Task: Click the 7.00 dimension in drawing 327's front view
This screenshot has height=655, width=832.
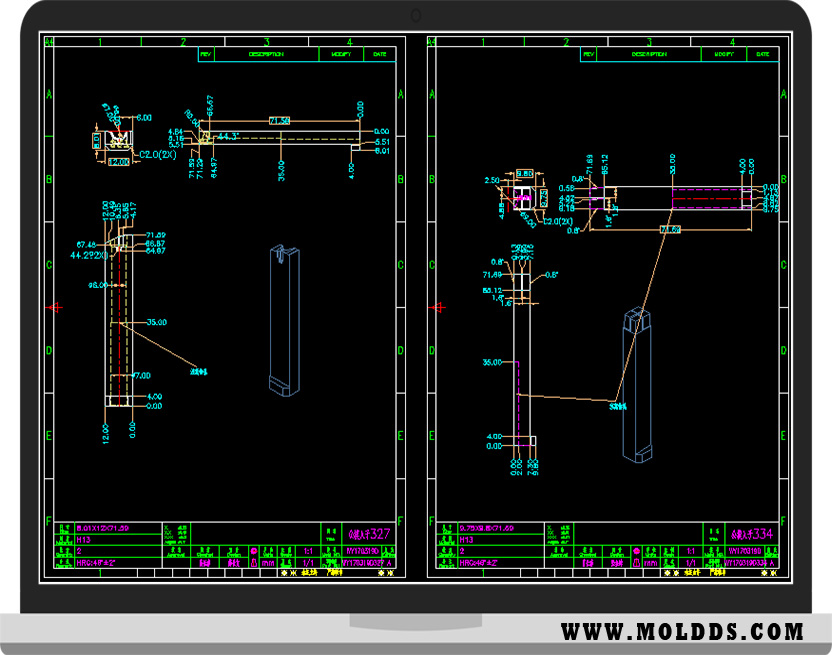Action: click(x=142, y=375)
